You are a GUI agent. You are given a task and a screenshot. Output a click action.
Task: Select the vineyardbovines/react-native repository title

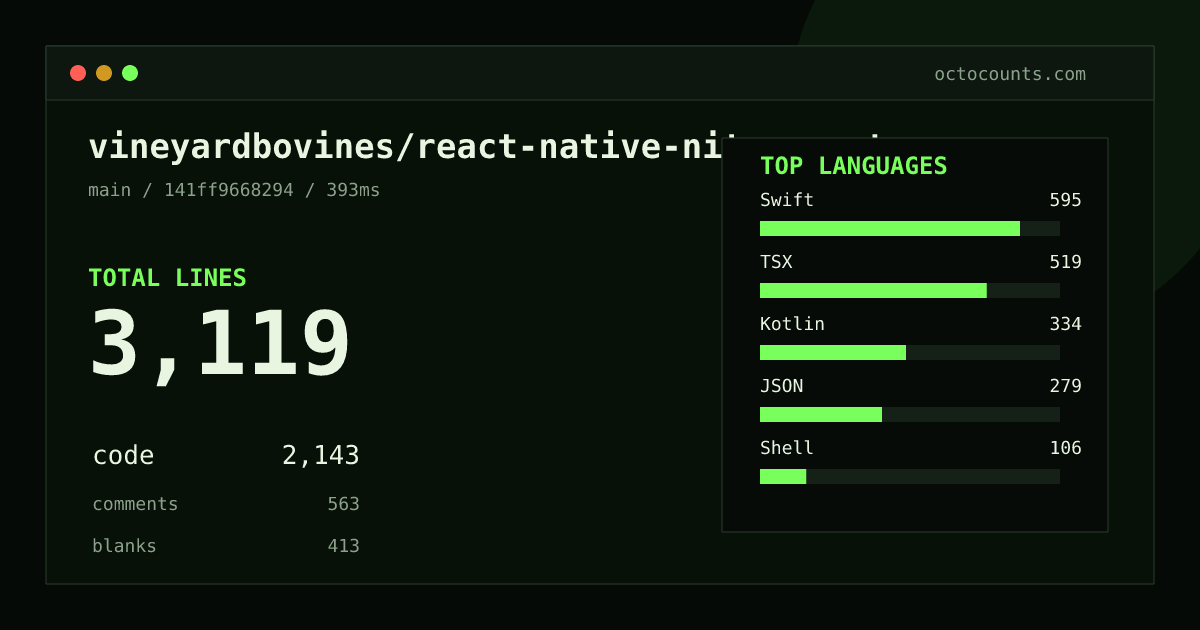point(405,147)
